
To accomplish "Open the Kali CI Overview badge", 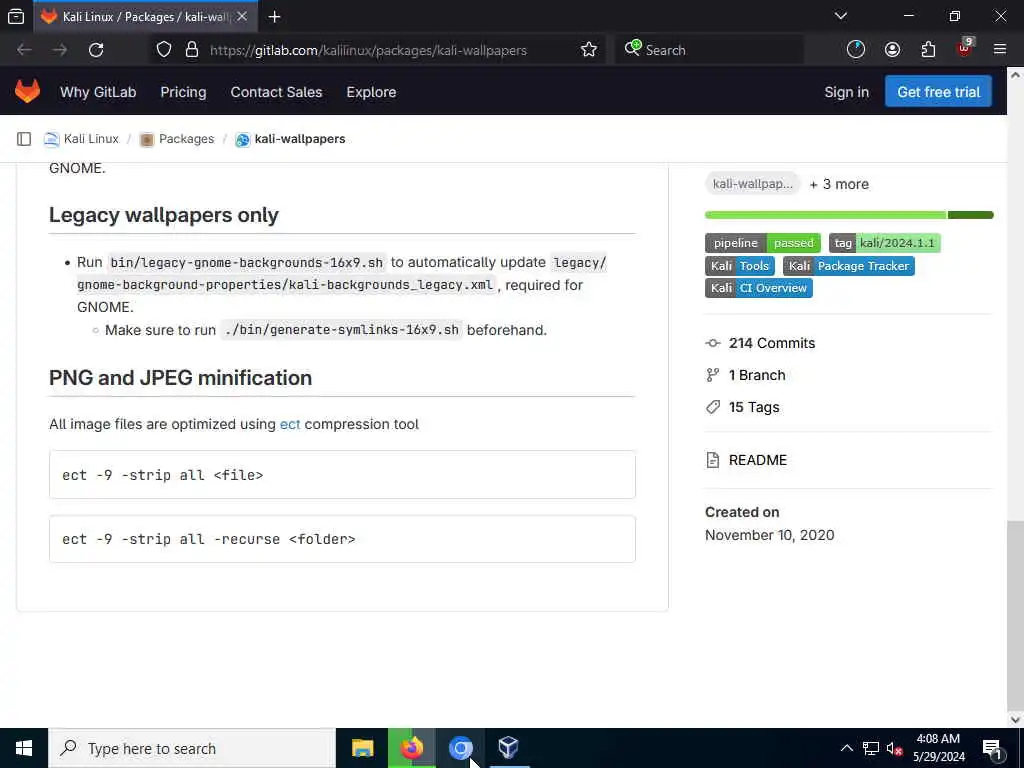I will (x=759, y=288).
